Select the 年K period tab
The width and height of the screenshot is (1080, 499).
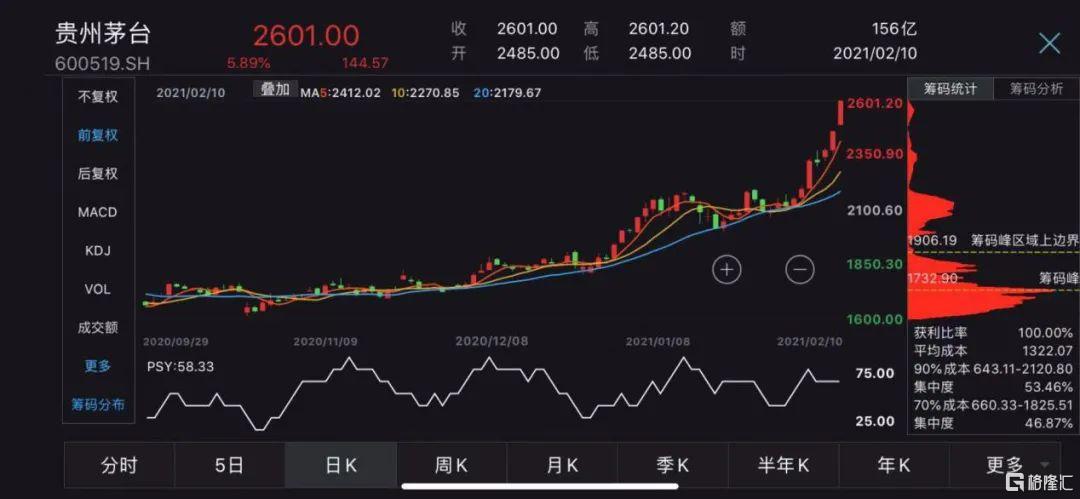[x=894, y=465]
